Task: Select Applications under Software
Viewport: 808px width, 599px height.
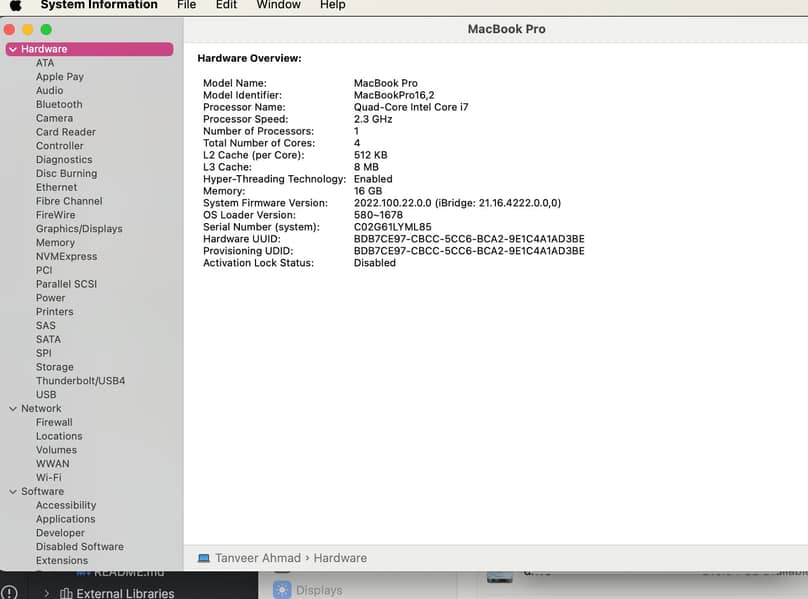Action: (x=65, y=519)
